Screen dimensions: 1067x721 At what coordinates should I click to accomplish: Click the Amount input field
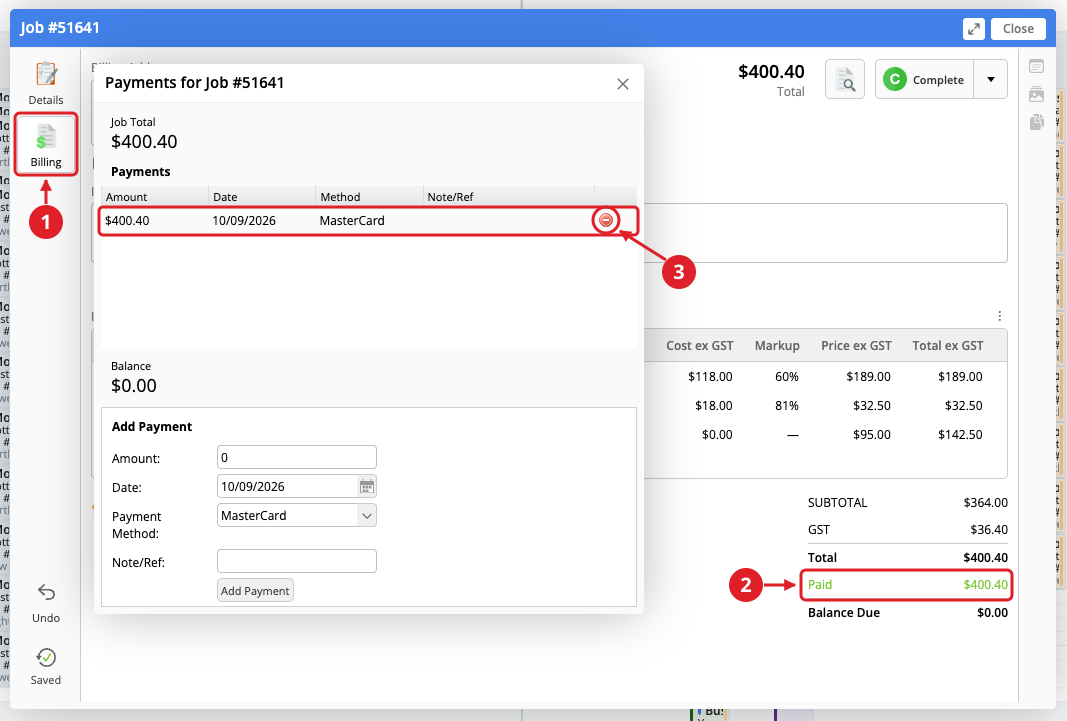pyautogui.click(x=297, y=457)
